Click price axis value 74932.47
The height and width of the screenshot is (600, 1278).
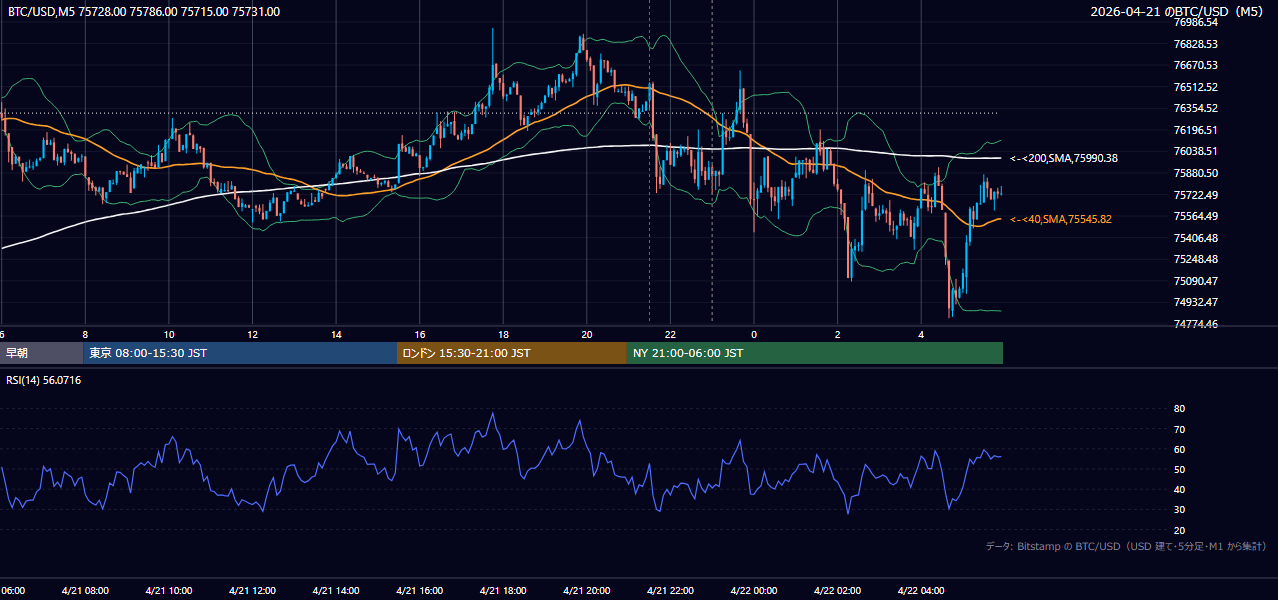[1195, 302]
